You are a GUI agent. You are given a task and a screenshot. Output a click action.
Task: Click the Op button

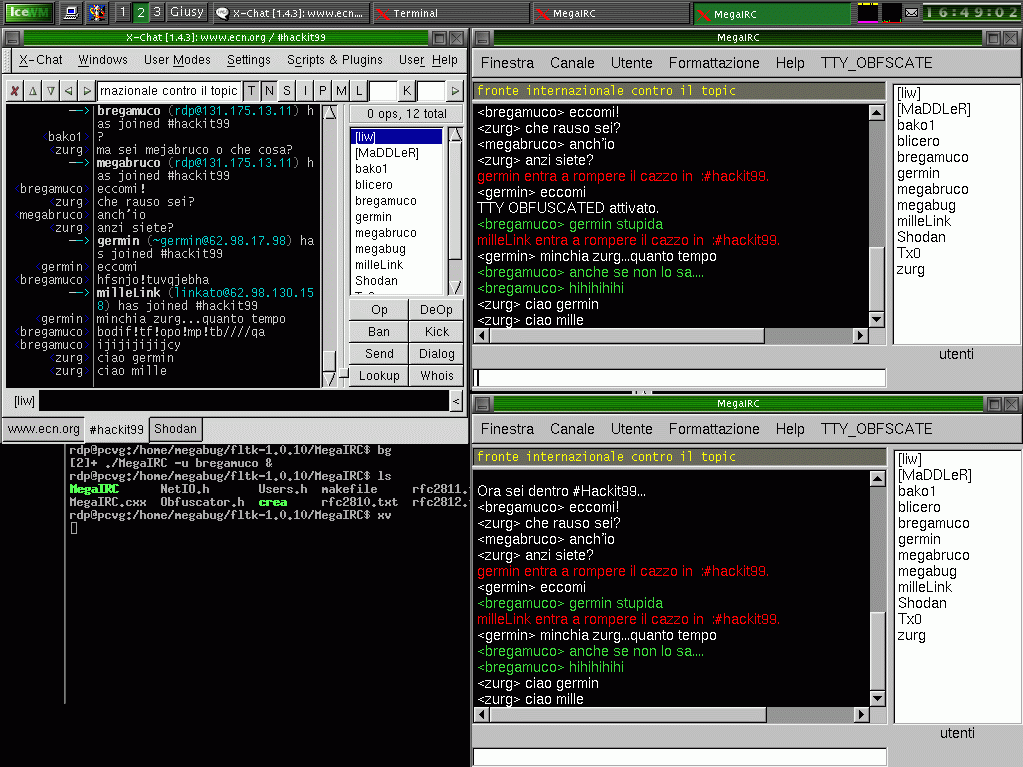tap(379, 310)
